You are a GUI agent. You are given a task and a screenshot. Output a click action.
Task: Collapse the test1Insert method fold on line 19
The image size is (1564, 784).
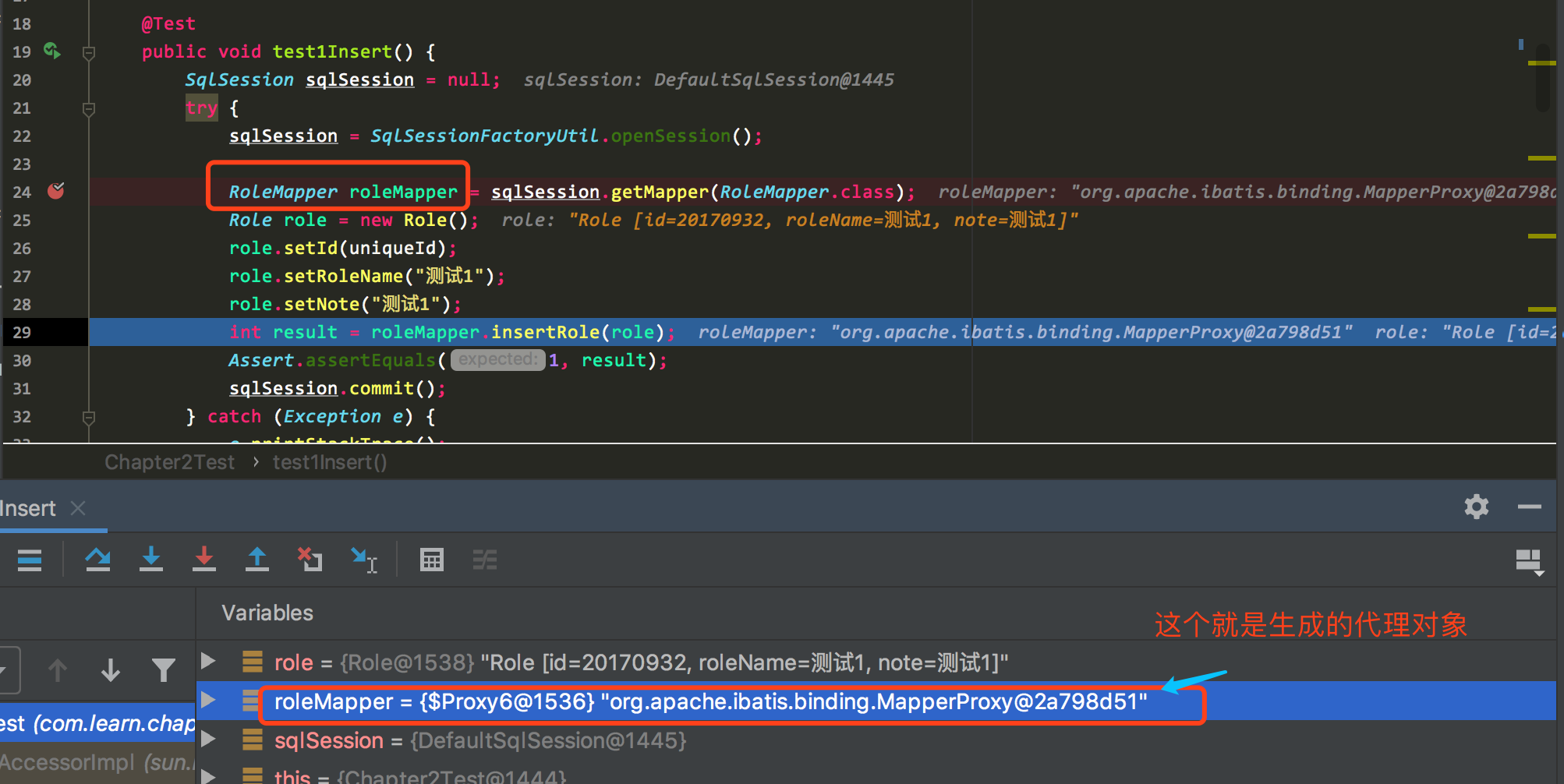[89, 53]
